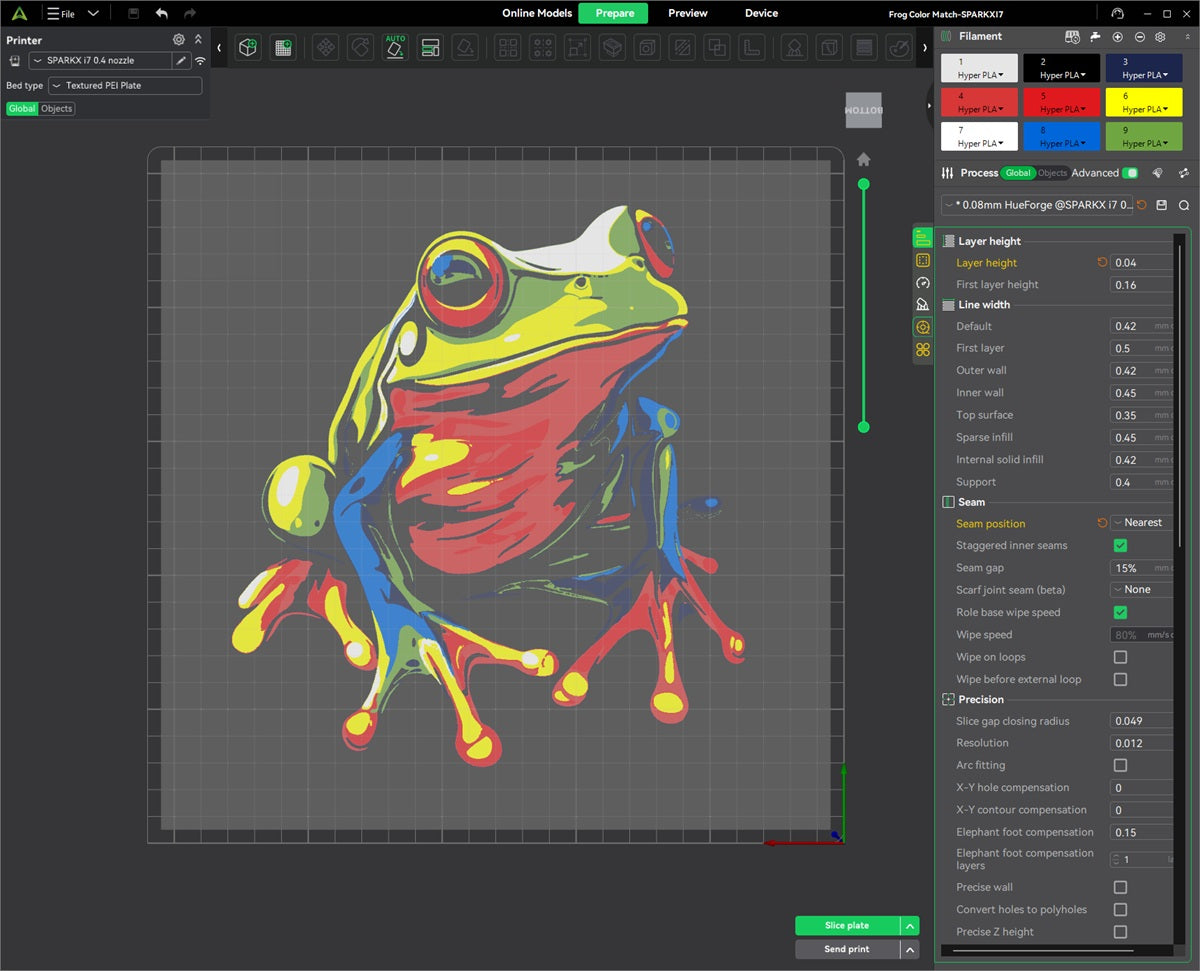The width and height of the screenshot is (1200, 971).
Task: Click the Save disk icon in title bar
Action: click(133, 13)
